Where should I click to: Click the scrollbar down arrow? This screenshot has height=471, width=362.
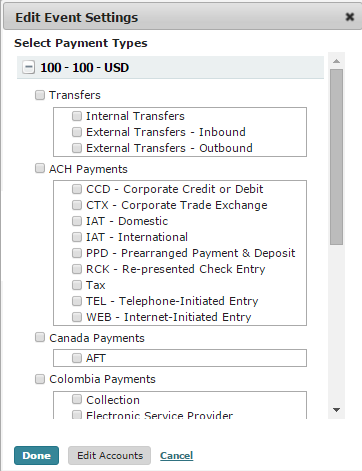point(336,410)
